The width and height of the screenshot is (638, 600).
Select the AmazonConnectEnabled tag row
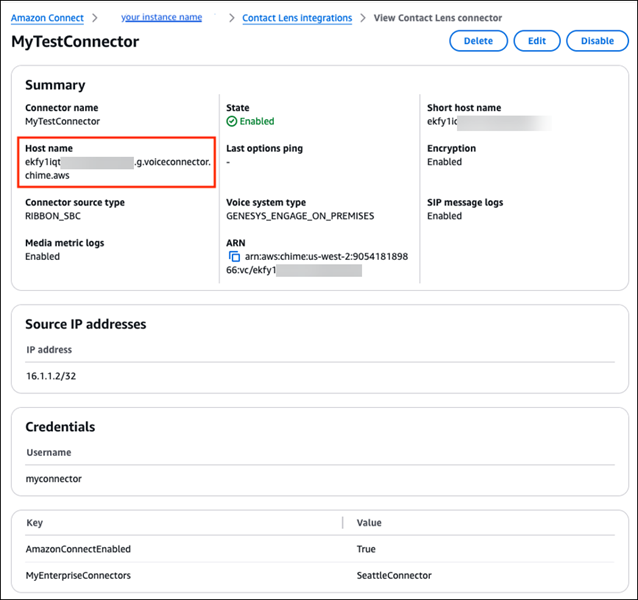78,549
